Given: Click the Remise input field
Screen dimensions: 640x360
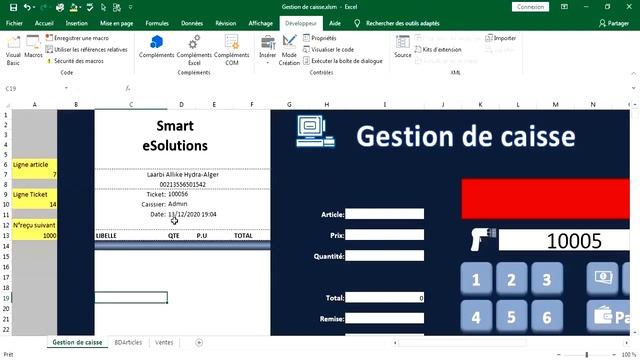Looking at the screenshot, I should [x=384, y=318].
